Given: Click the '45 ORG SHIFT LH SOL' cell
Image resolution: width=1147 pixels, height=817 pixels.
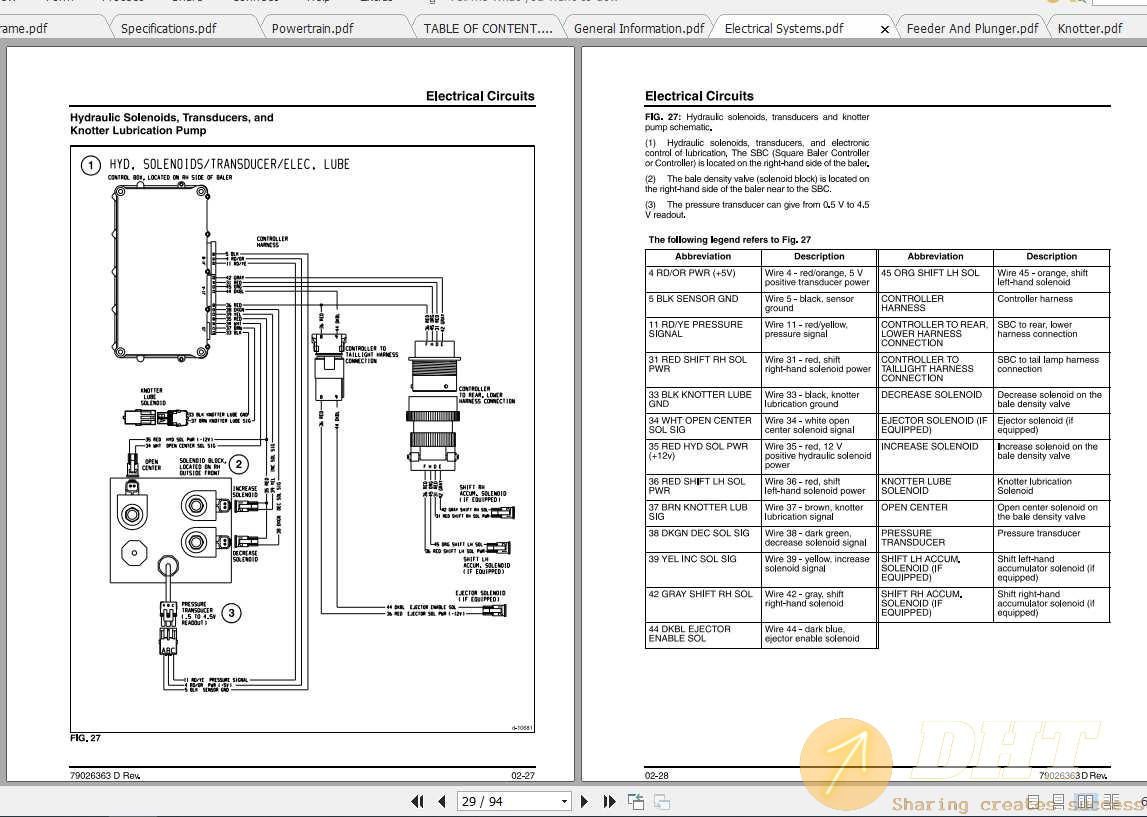Looking at the screenshot, I should (936, 278).
